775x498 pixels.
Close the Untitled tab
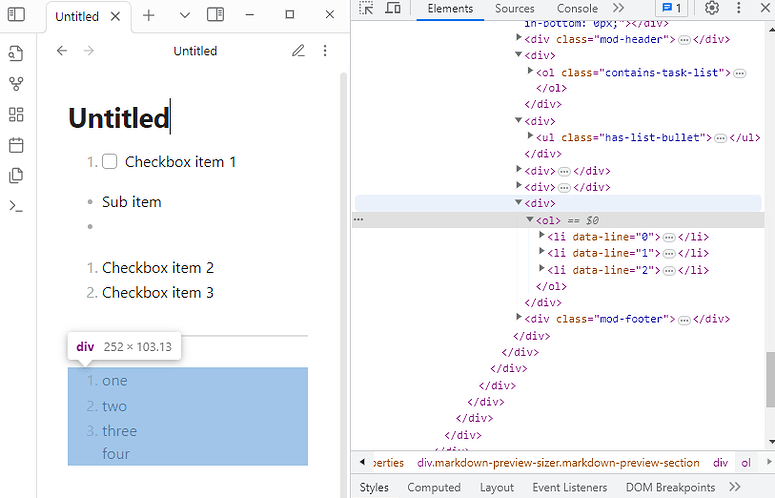coord(115,16)
